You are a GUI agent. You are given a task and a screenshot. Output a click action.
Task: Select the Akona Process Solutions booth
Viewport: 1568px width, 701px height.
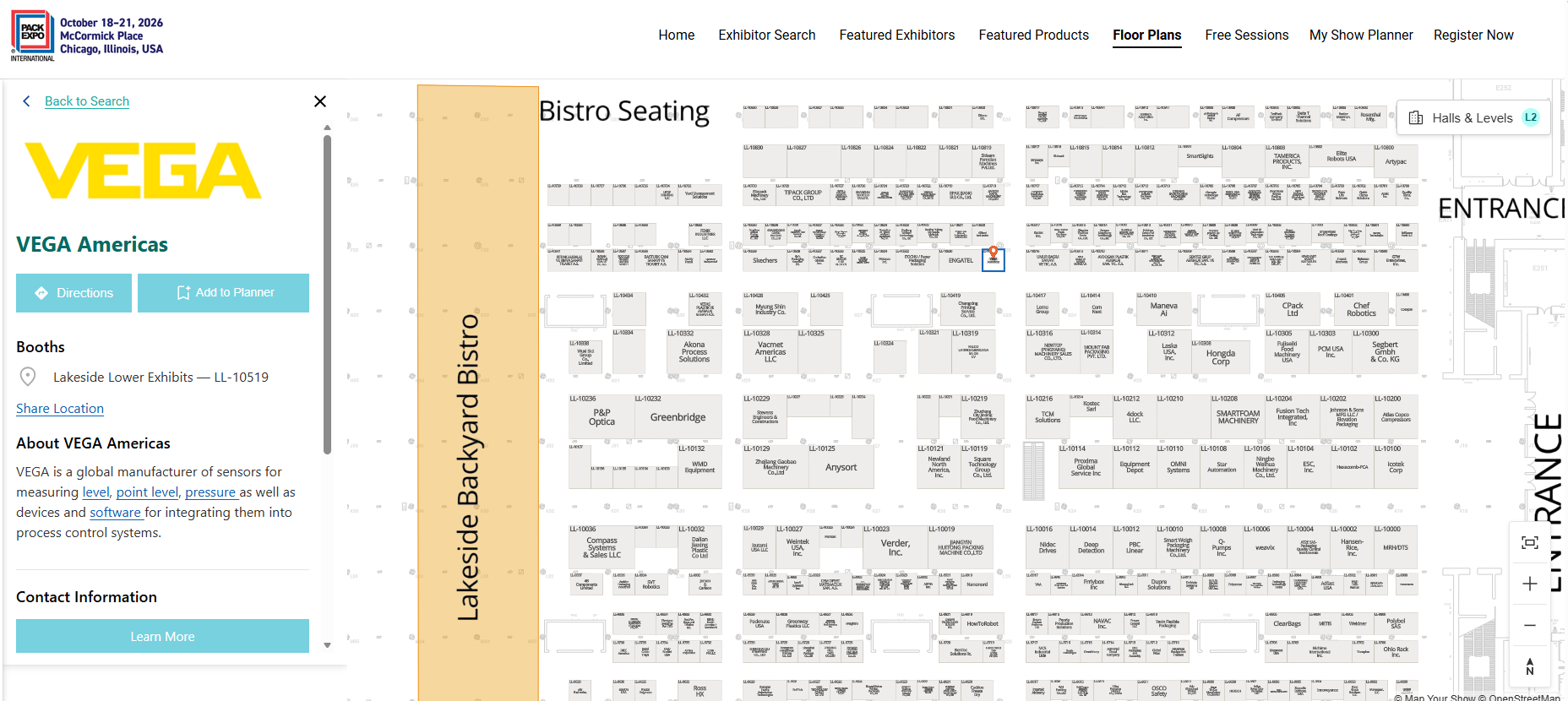point(694,352)
